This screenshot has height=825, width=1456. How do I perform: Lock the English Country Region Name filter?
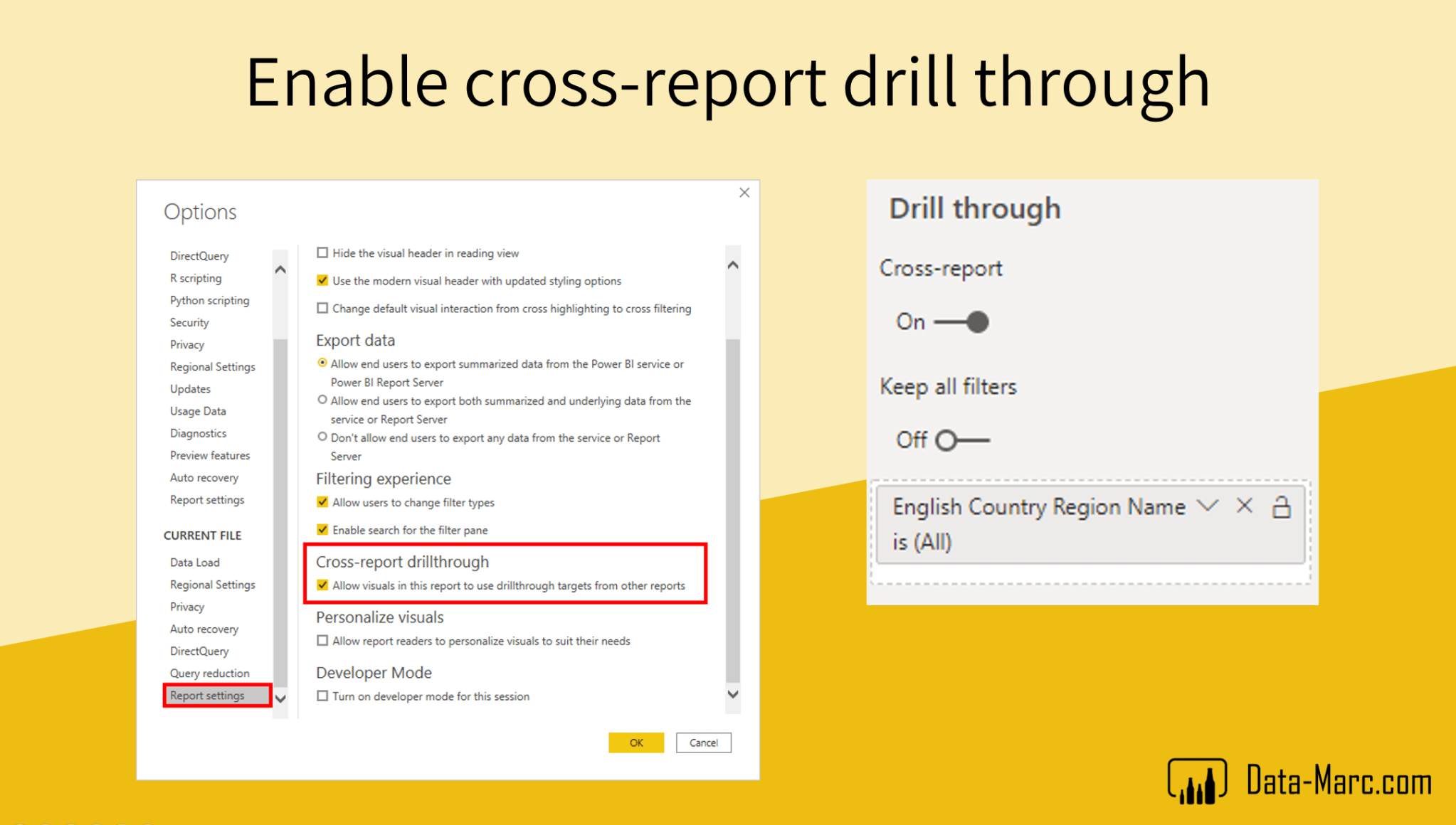[x=1282, y=506]
